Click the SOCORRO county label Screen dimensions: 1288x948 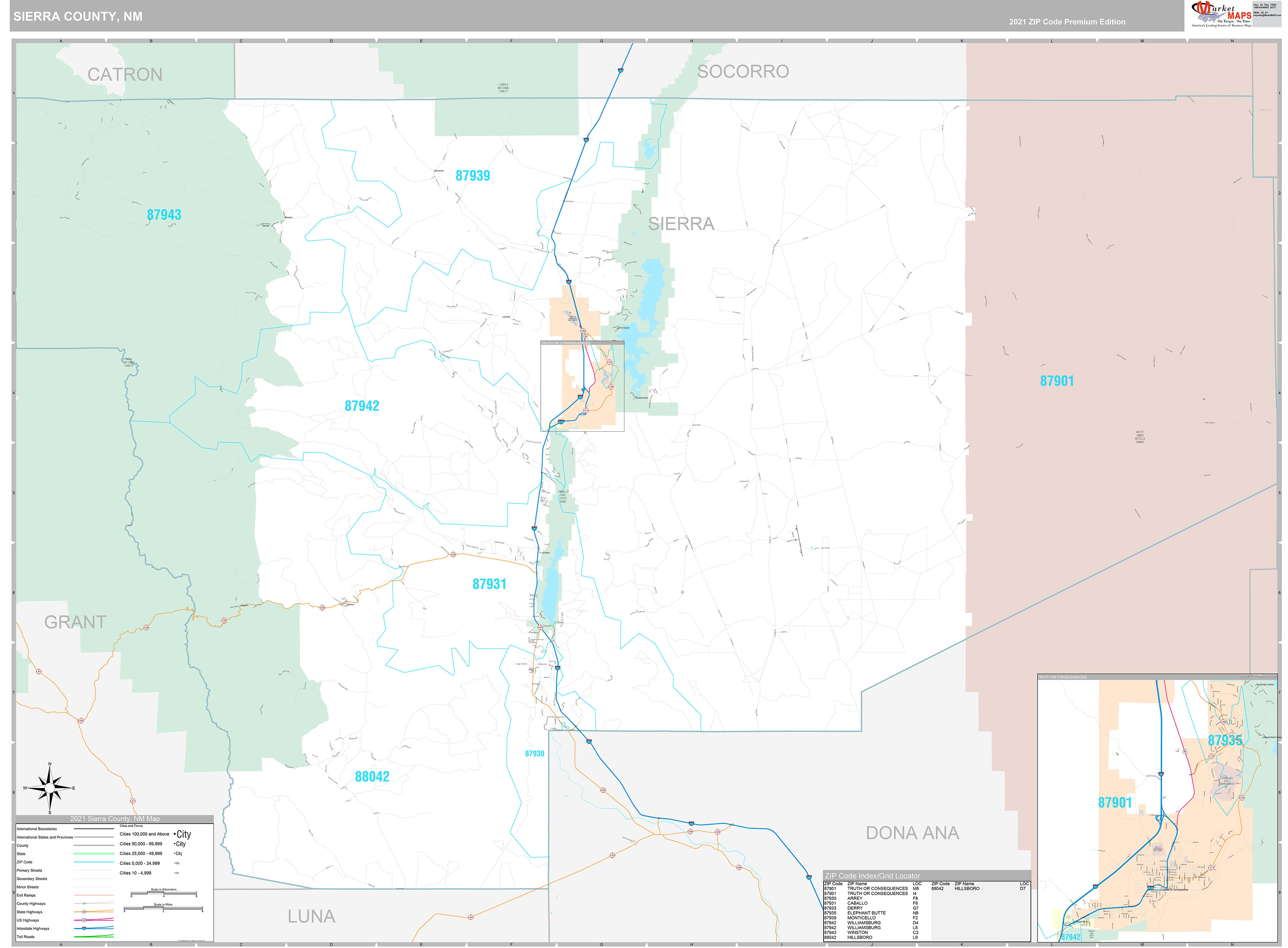pos(743,72)
